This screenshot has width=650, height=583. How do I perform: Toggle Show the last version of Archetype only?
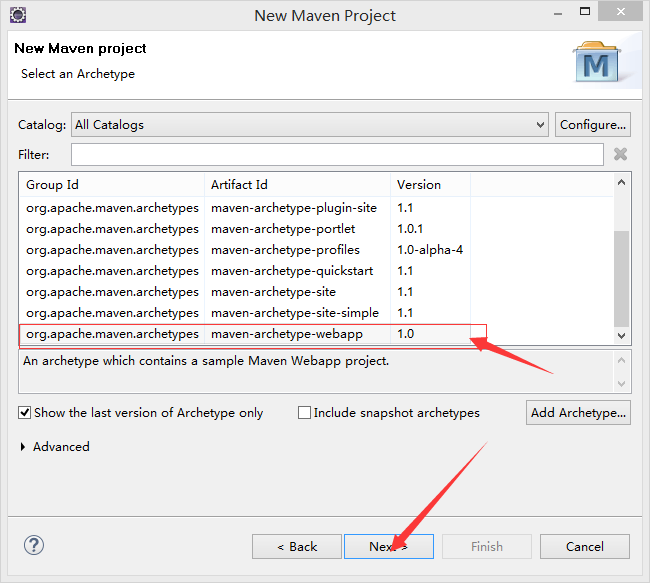click(x=24, y=413)
